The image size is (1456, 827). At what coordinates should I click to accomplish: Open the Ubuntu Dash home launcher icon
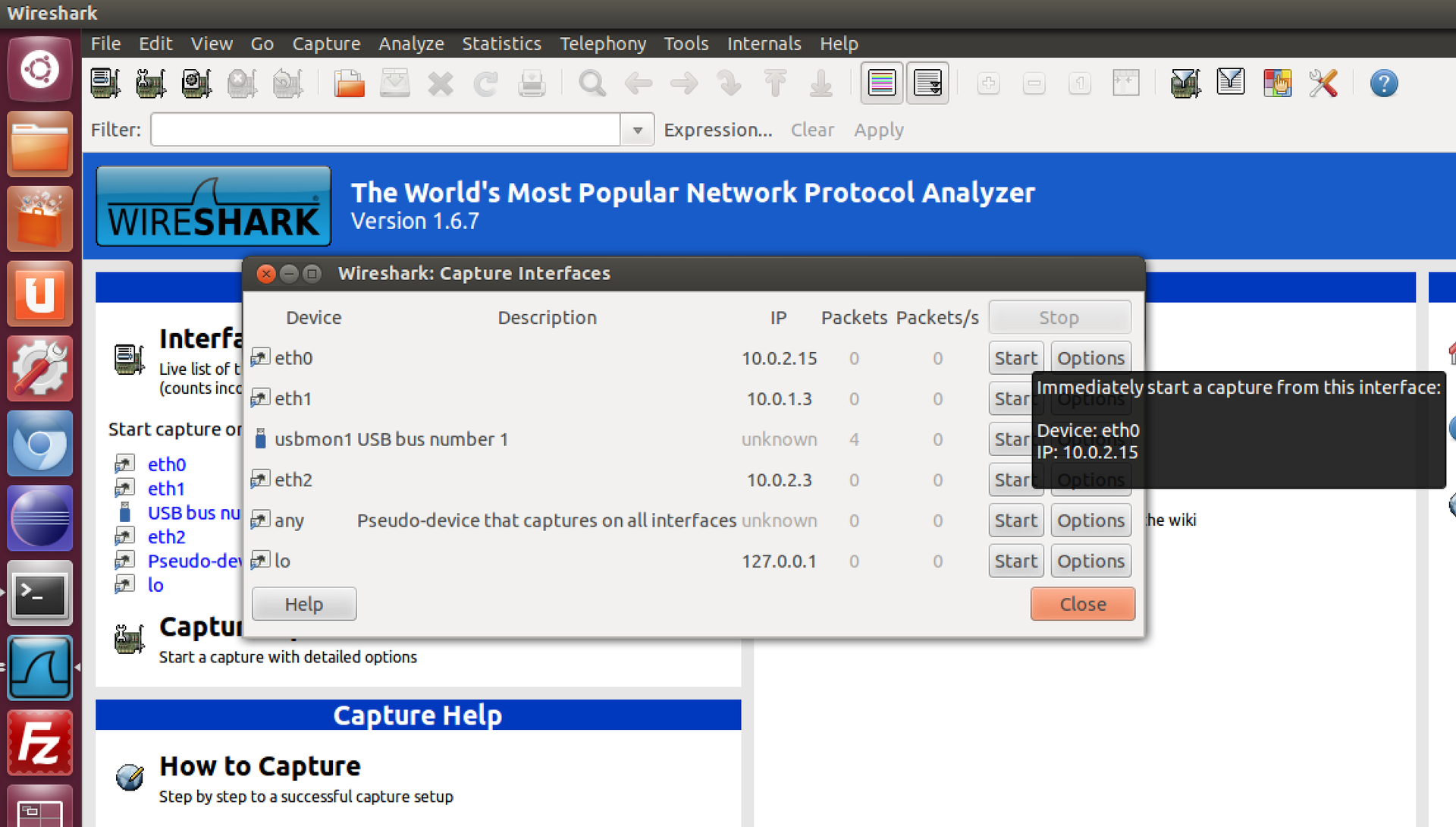[x=39, y=70]
